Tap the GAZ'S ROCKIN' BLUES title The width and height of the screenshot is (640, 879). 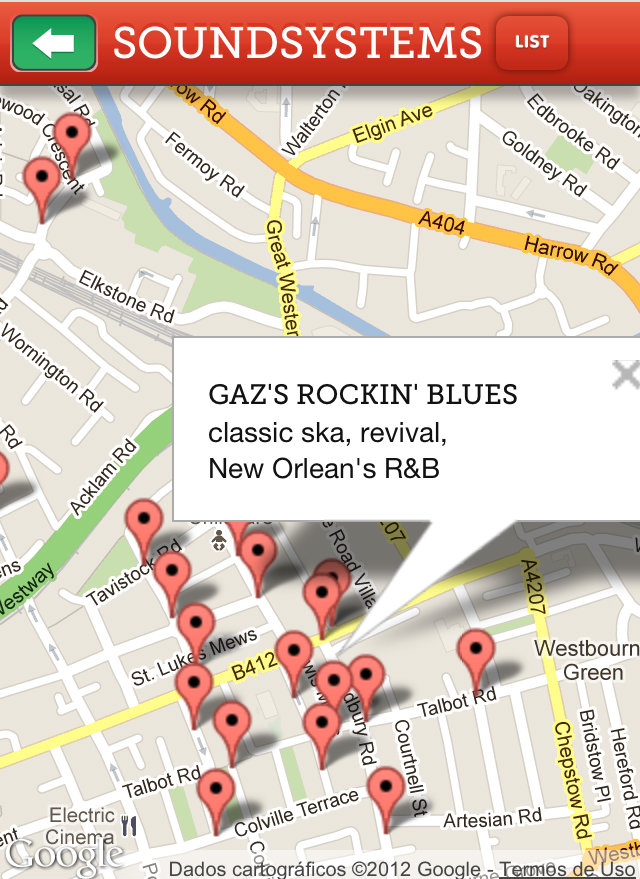point(362,394)
